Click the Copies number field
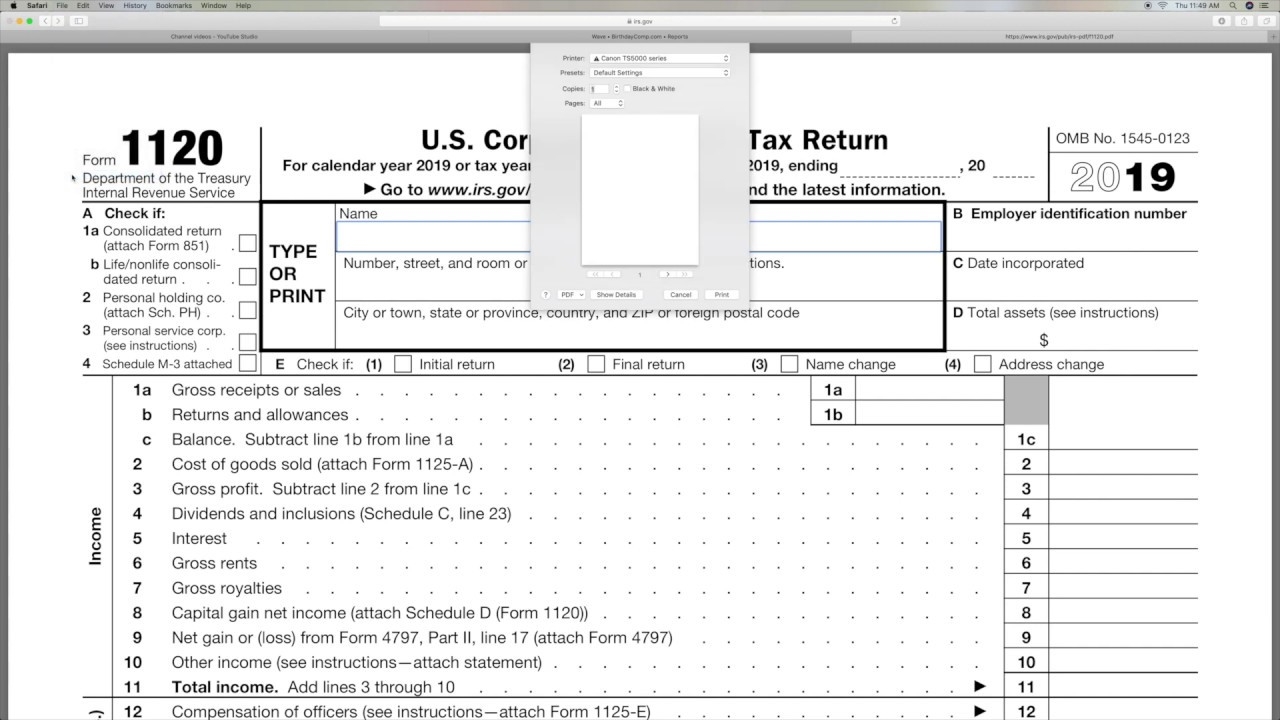The image size is (1280, 720). 600,89
